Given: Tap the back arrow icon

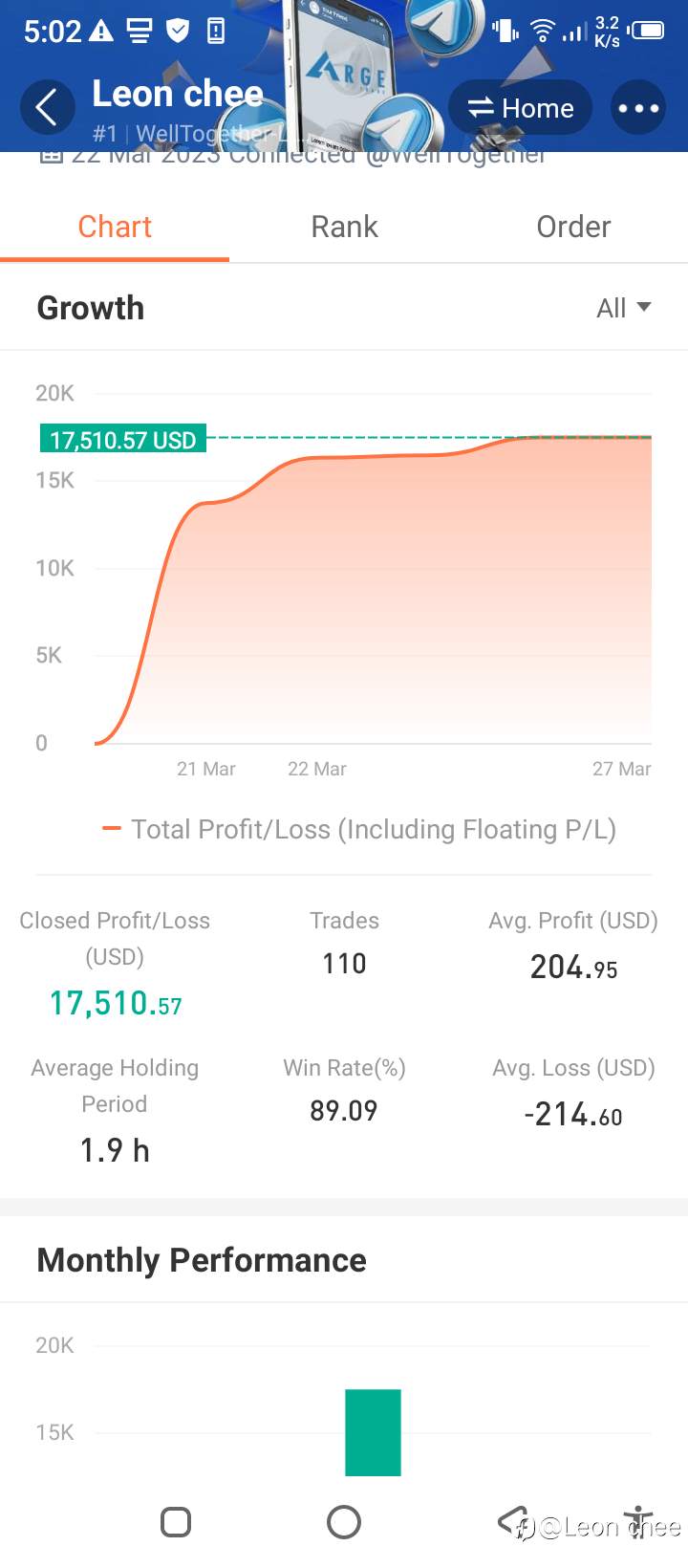Looking at the screenshot, I should point(47,107).
